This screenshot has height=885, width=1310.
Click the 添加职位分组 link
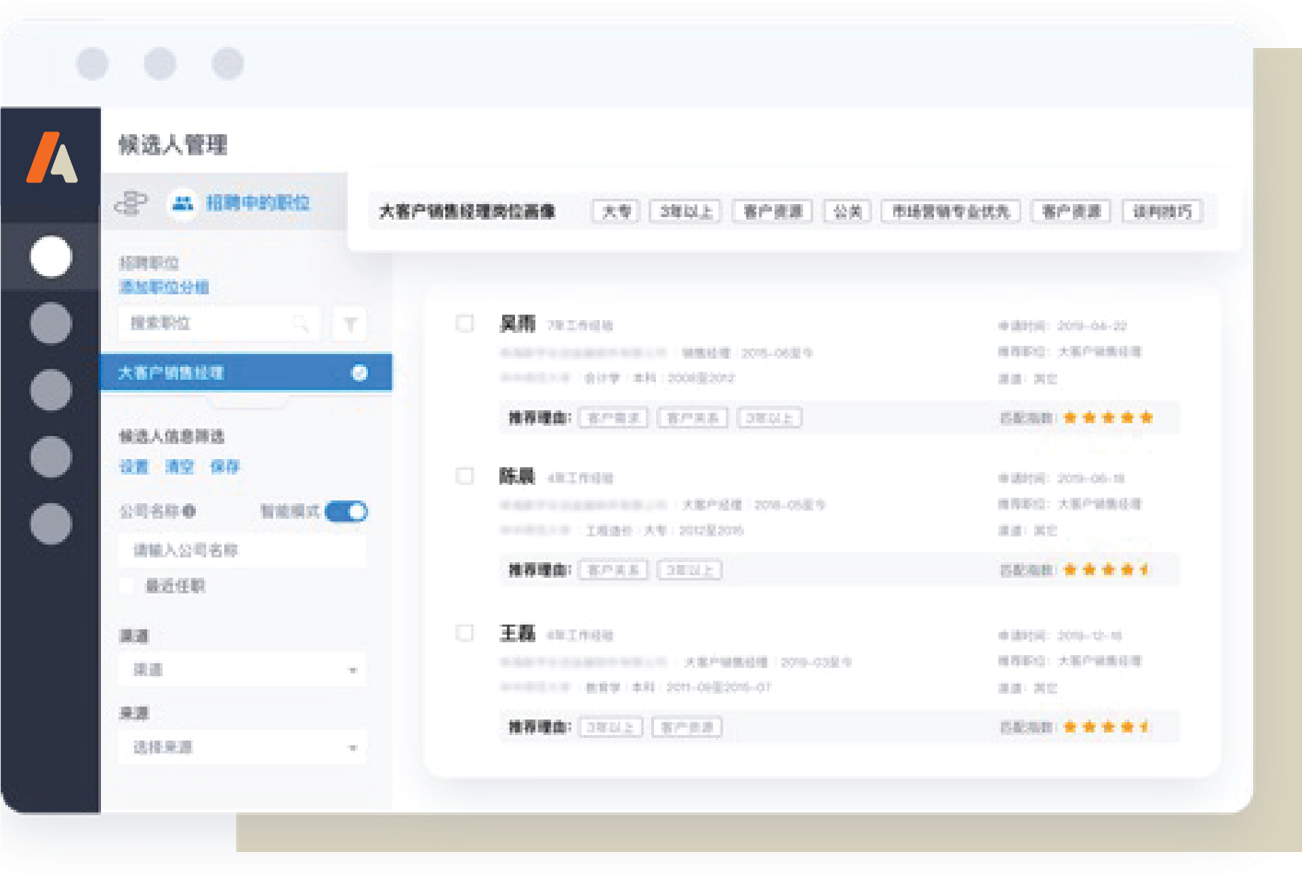pyautogui.click(x=164, y=287)
